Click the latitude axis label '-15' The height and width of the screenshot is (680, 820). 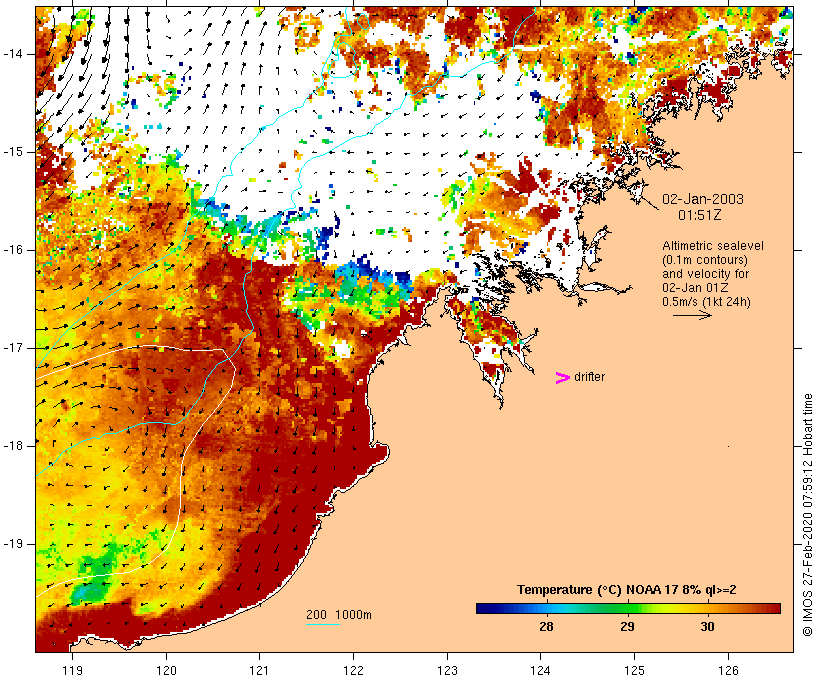(x=12, y=152)
